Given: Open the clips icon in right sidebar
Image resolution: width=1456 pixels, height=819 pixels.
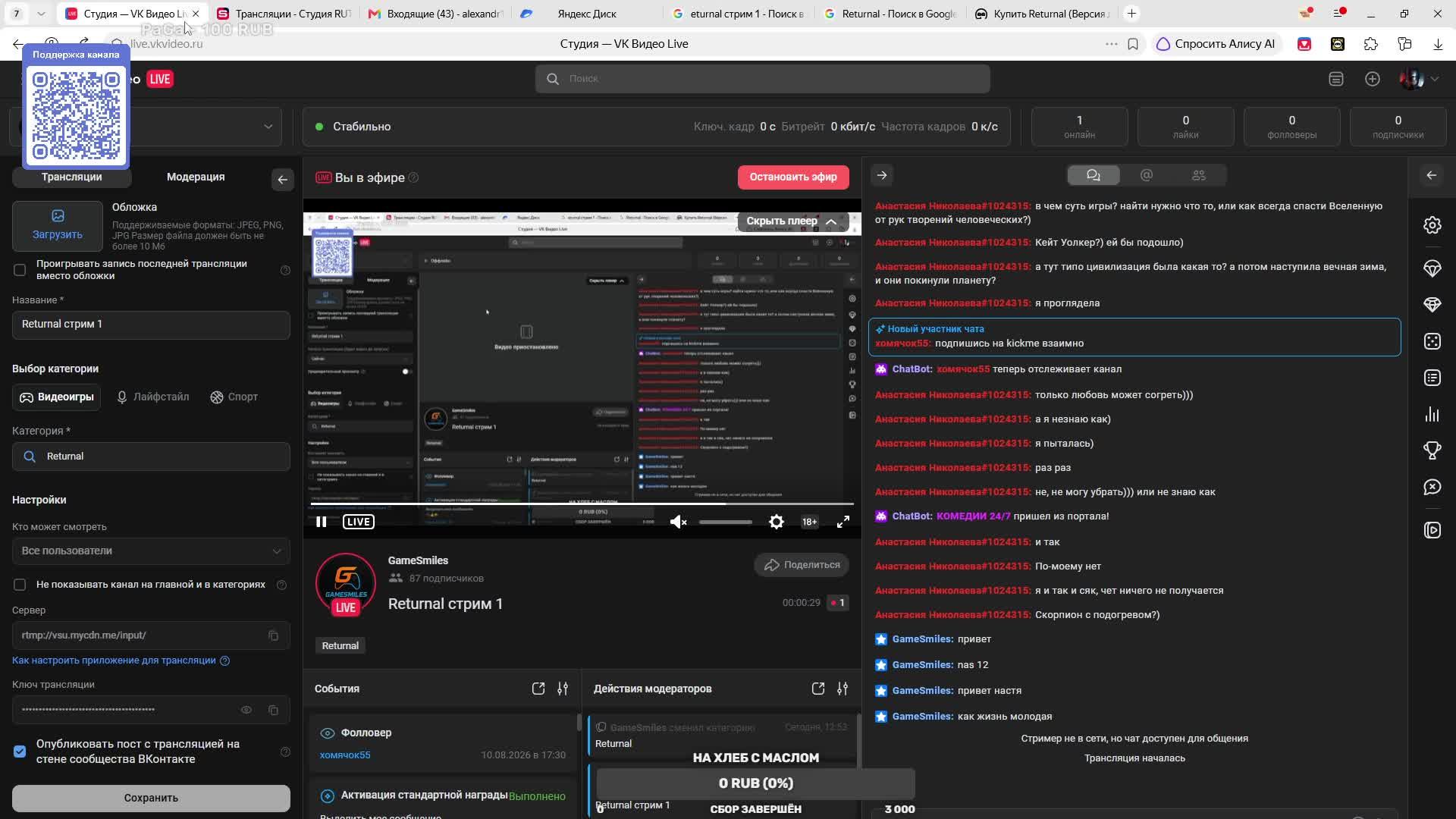Looking at the screenshot, I should click(x=1432, y=530).
